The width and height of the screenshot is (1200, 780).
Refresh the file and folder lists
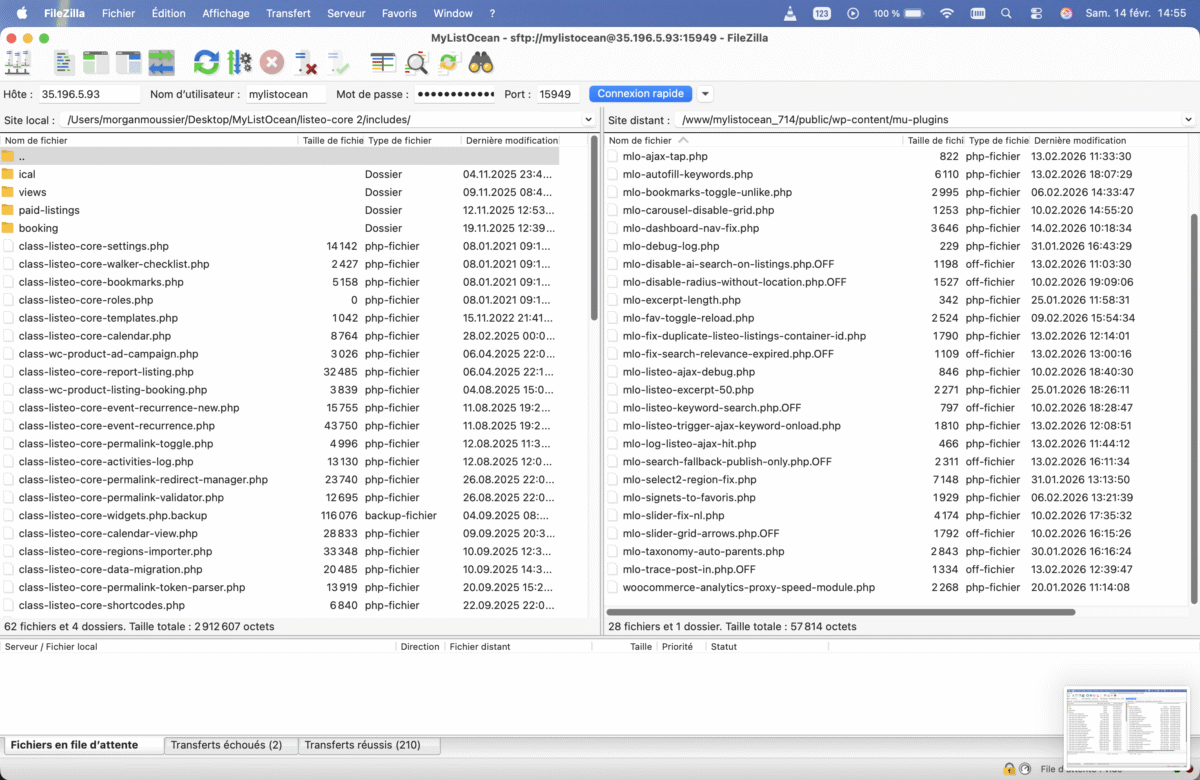pos(206,63)
